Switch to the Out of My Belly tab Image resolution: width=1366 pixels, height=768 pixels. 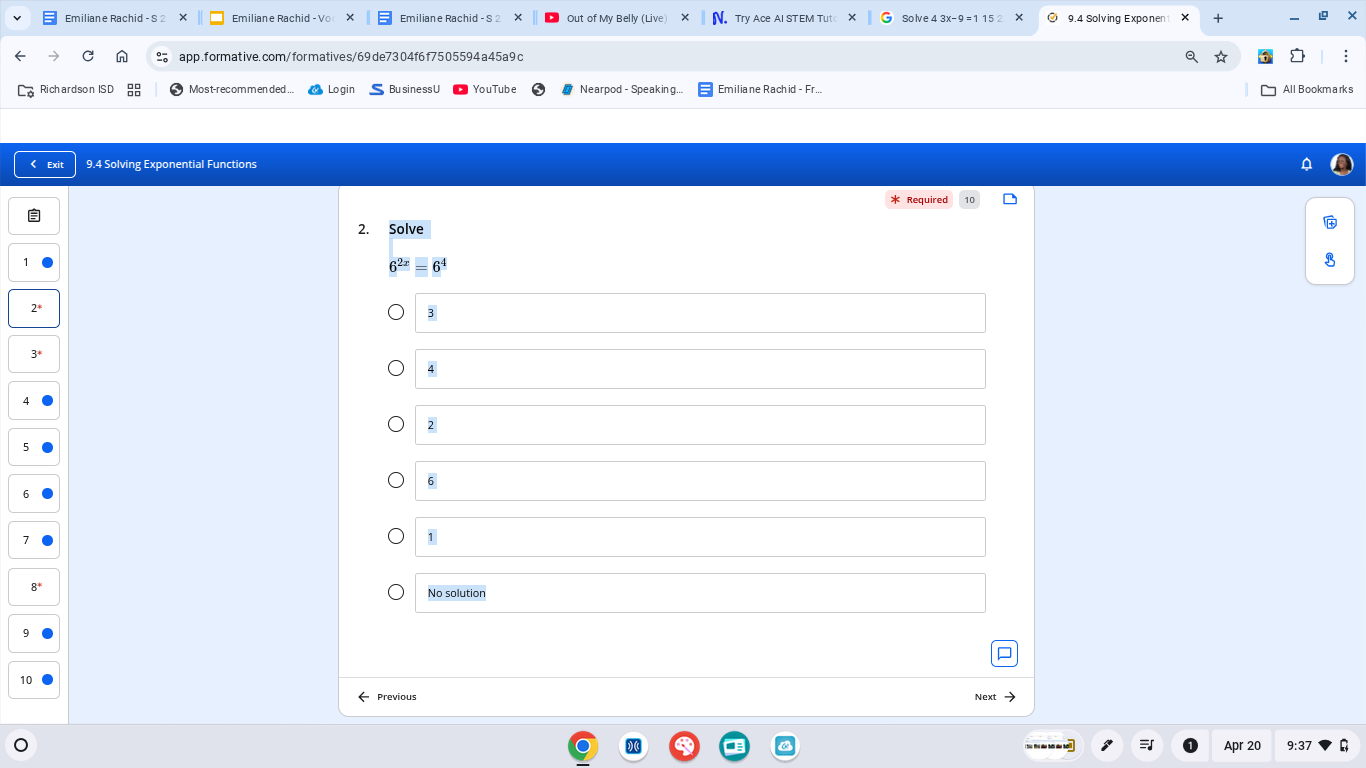(615, 18)
